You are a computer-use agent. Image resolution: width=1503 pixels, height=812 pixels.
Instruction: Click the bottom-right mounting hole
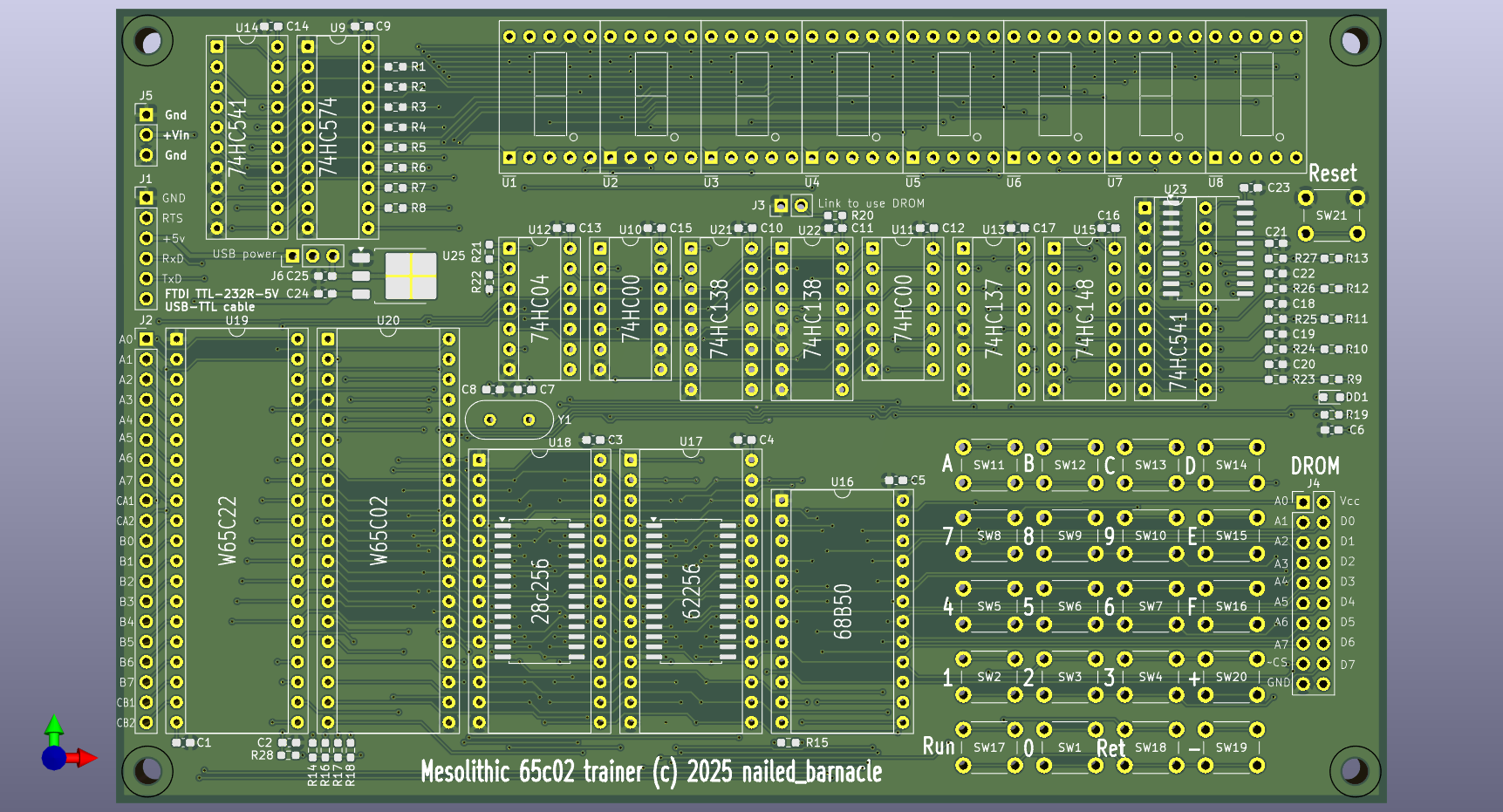tap(1354, 770)
